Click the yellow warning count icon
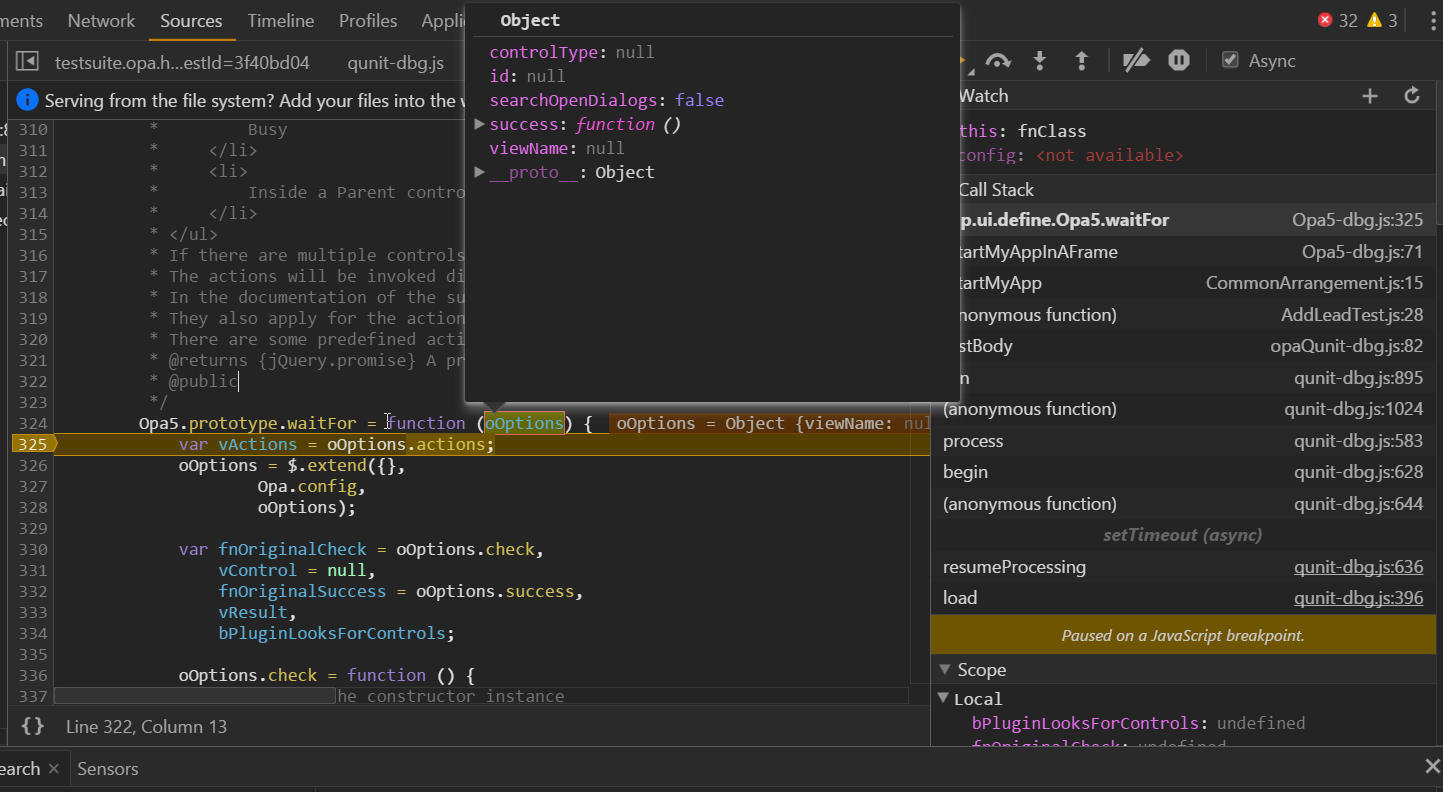Screen dimensions: 1443x792 [1374, 20]
